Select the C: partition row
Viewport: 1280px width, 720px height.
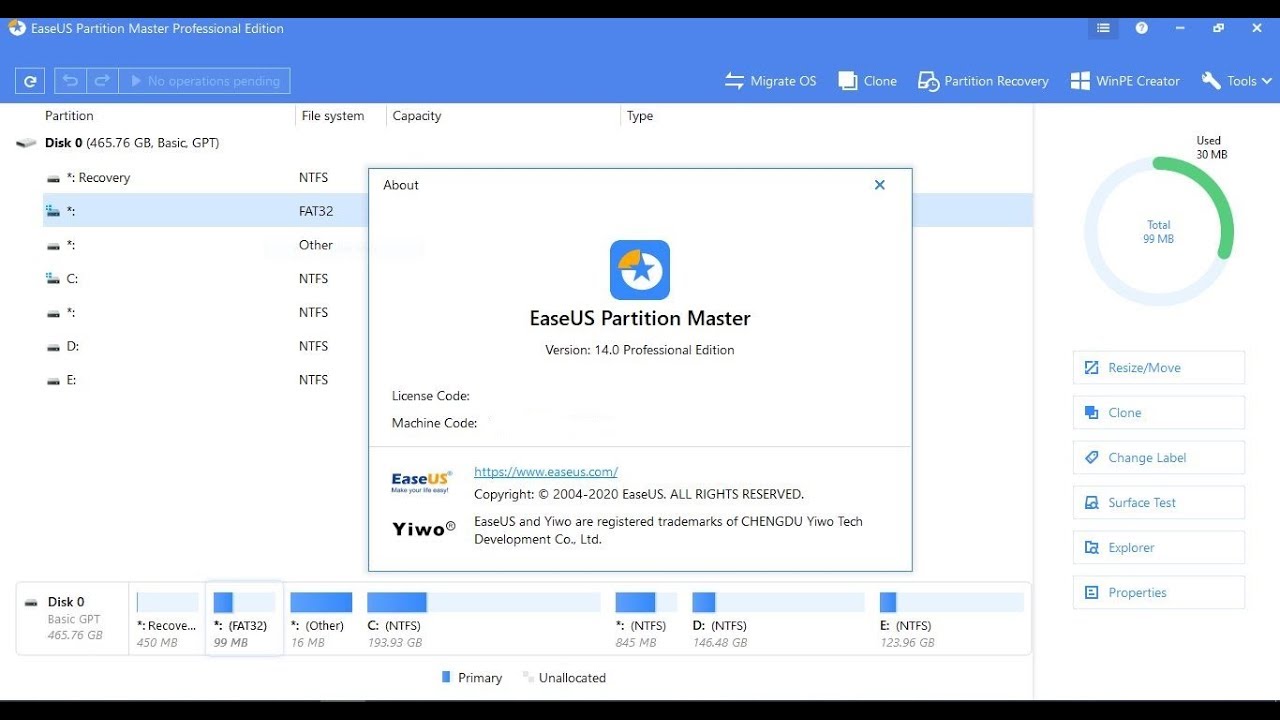(x=205, y=279)
